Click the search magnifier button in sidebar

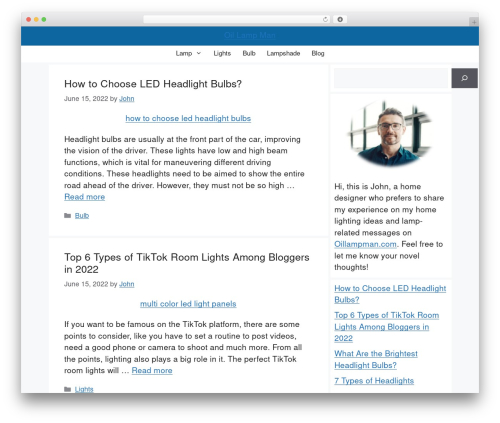click(x=464, y=78)
